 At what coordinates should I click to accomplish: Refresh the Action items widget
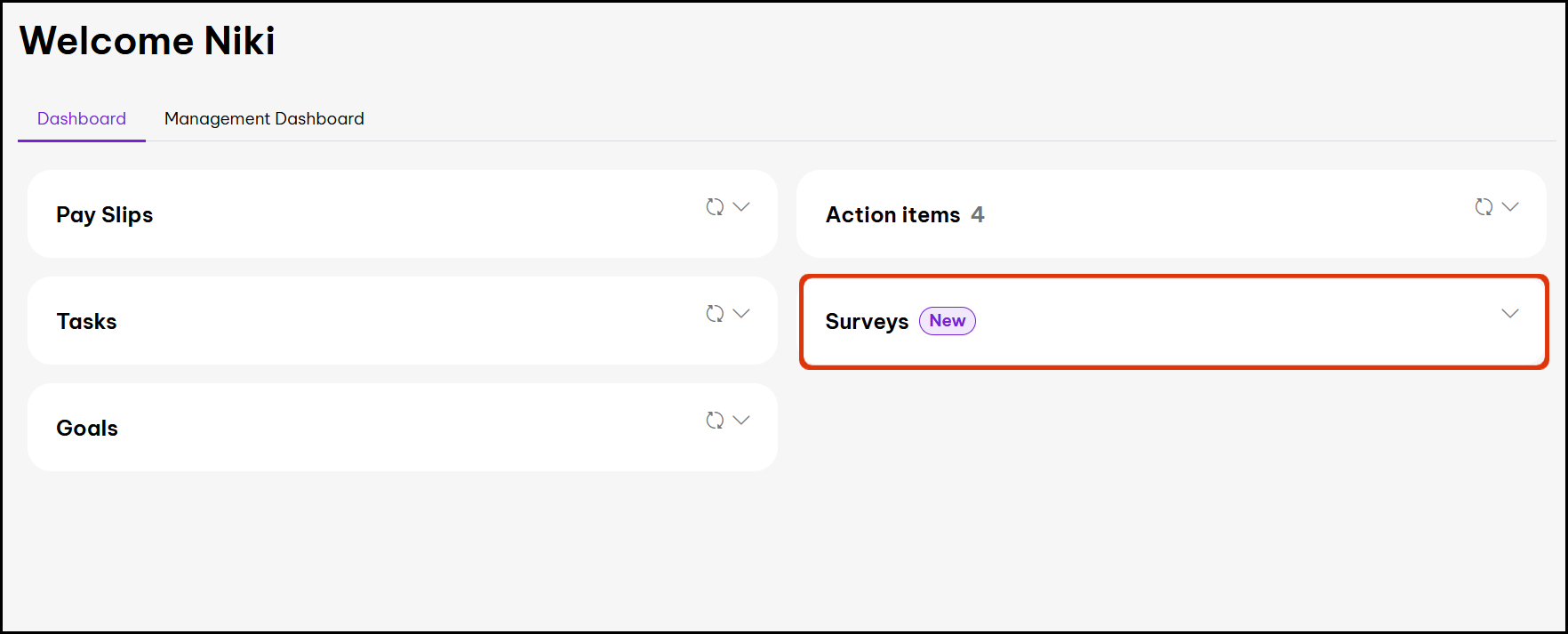pyautogui.click(x=1484, y=206)
